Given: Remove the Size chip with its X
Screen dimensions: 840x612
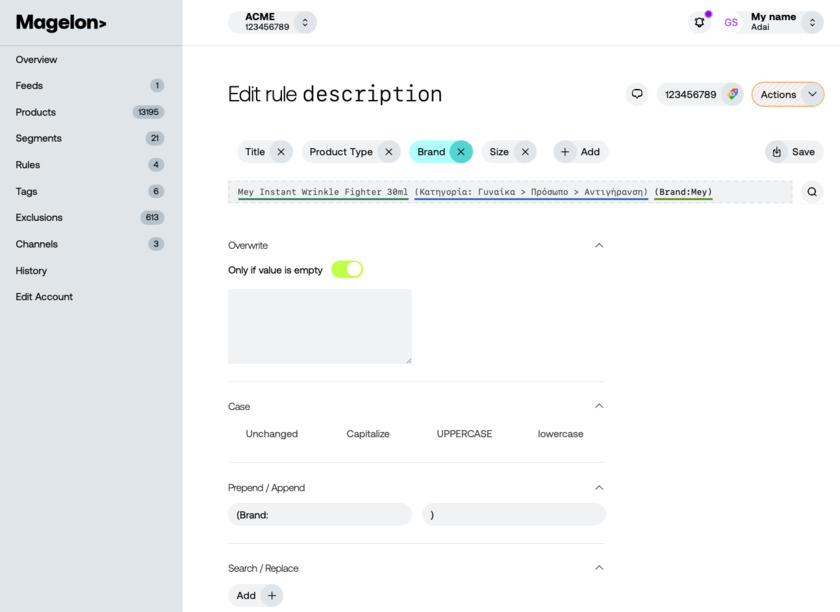Looking at the screenshot, I should point(525,152).
